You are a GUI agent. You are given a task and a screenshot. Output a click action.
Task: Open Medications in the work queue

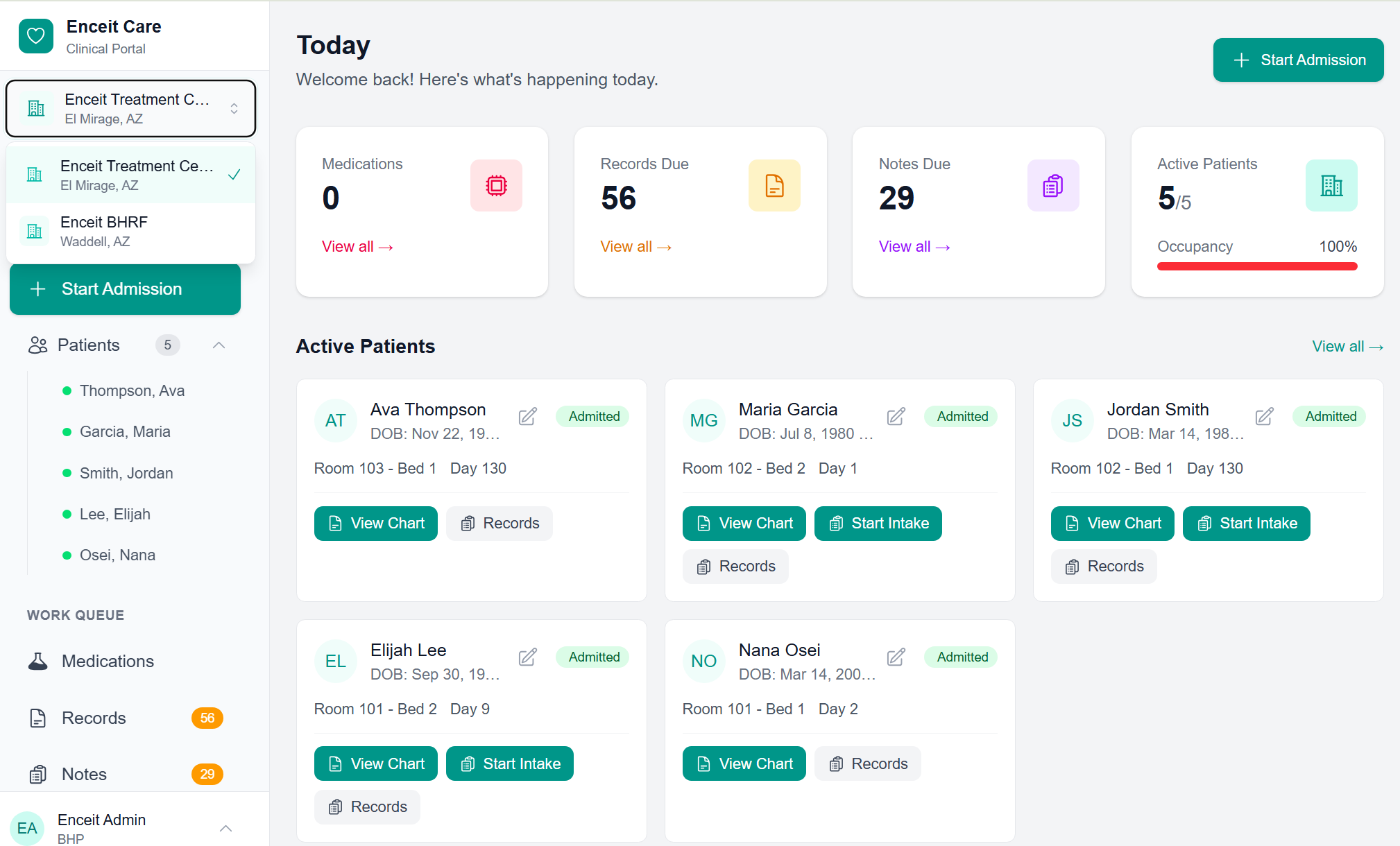tap(126, 661)
